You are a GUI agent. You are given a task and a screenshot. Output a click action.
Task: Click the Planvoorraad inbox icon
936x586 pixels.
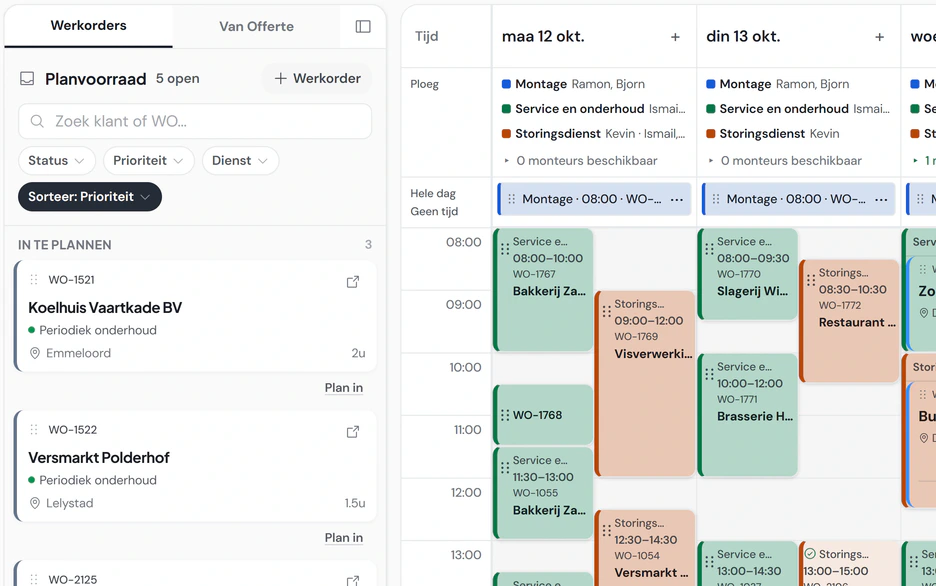27,79
